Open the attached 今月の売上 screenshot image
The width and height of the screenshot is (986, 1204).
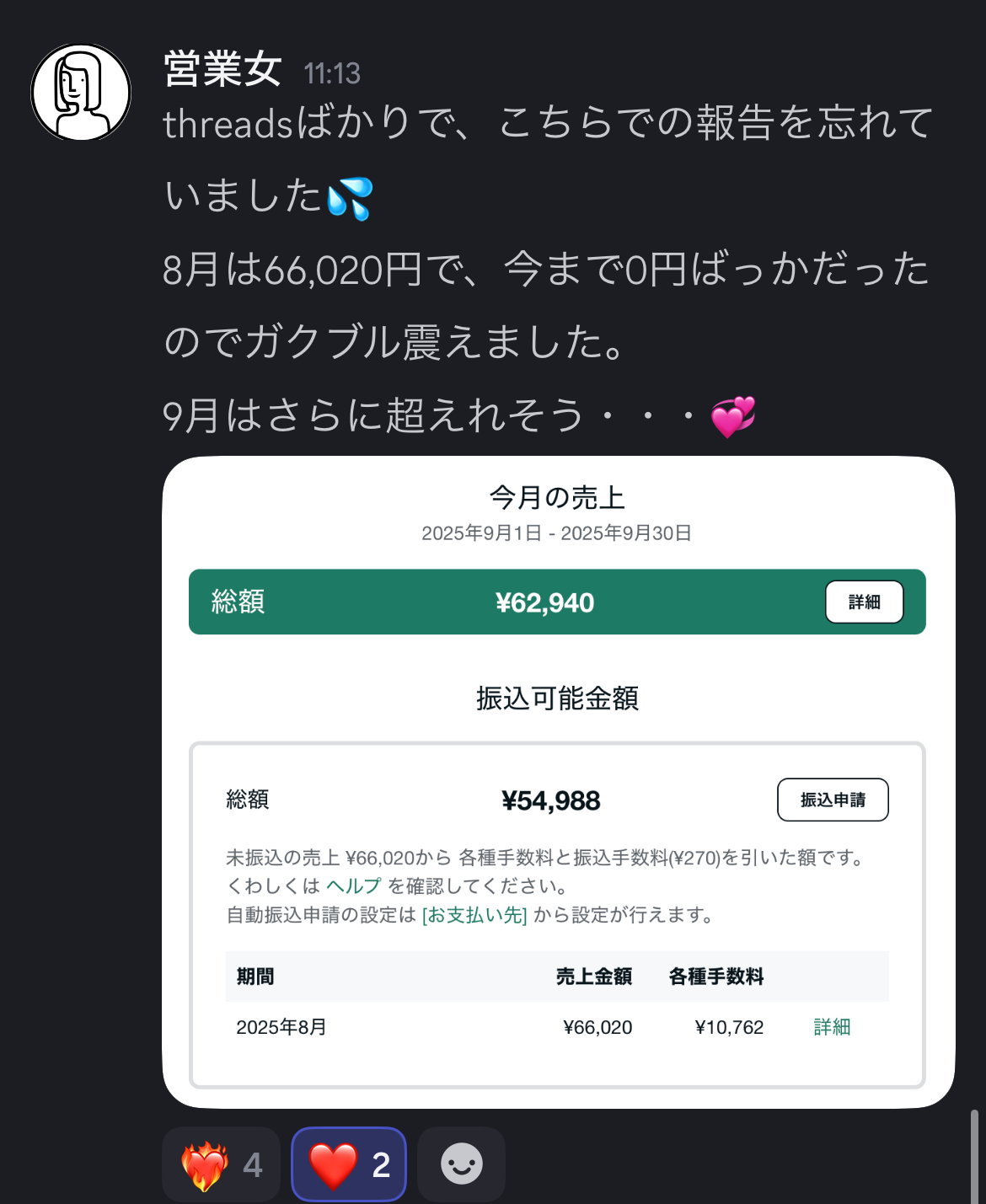558,782
